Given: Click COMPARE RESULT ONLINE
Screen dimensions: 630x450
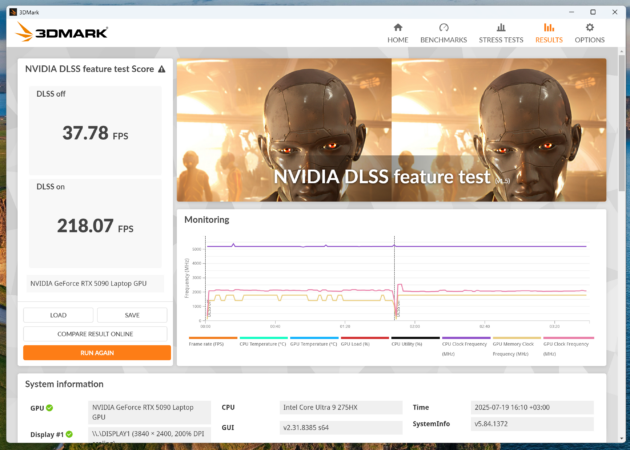Looking at the screenshot, I should coord(95,334).
